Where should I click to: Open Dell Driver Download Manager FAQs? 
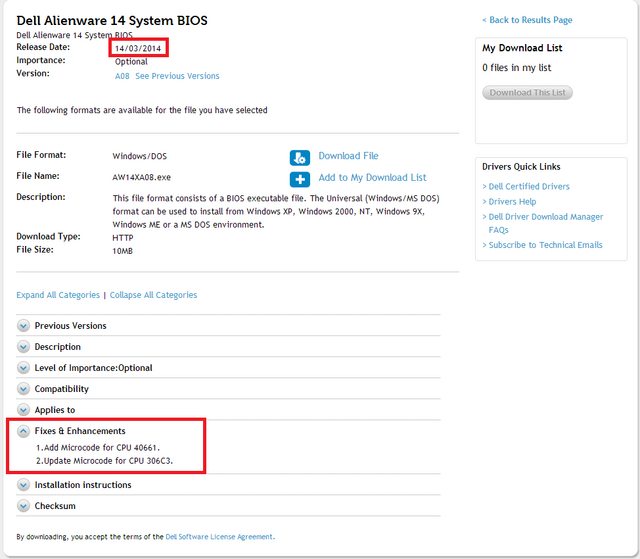coord(545,223)
